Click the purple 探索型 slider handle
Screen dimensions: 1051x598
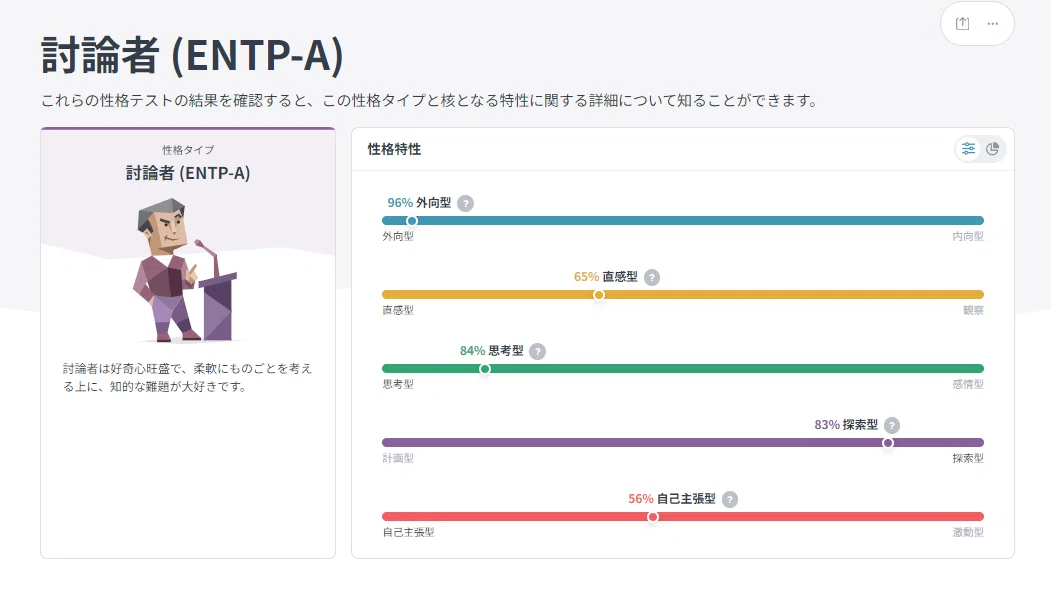click(887, 442)
